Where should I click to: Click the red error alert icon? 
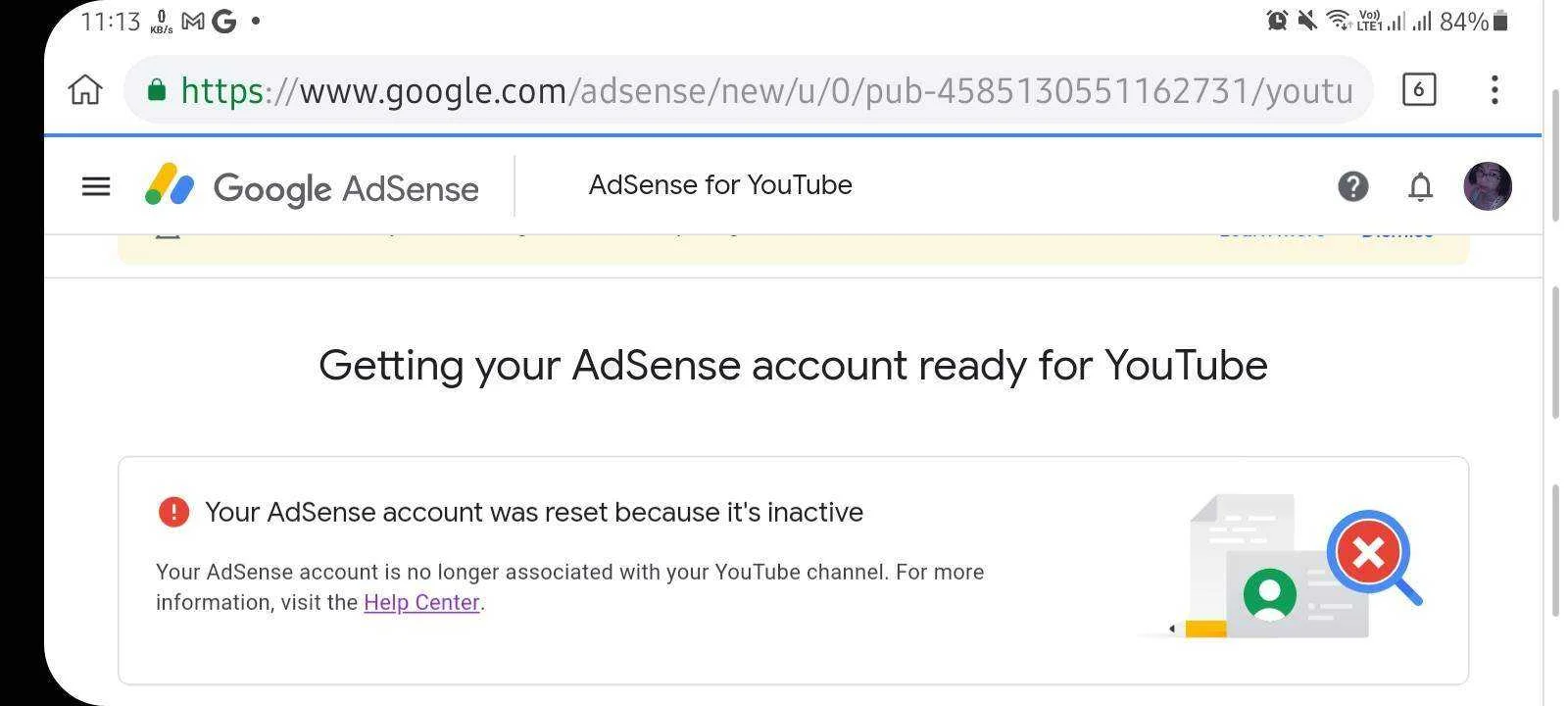tap(173, 512)
